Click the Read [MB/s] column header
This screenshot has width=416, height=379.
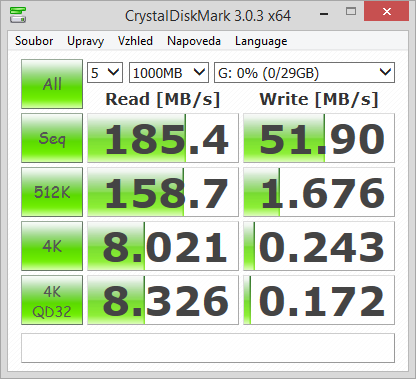(x=163, y=99)
